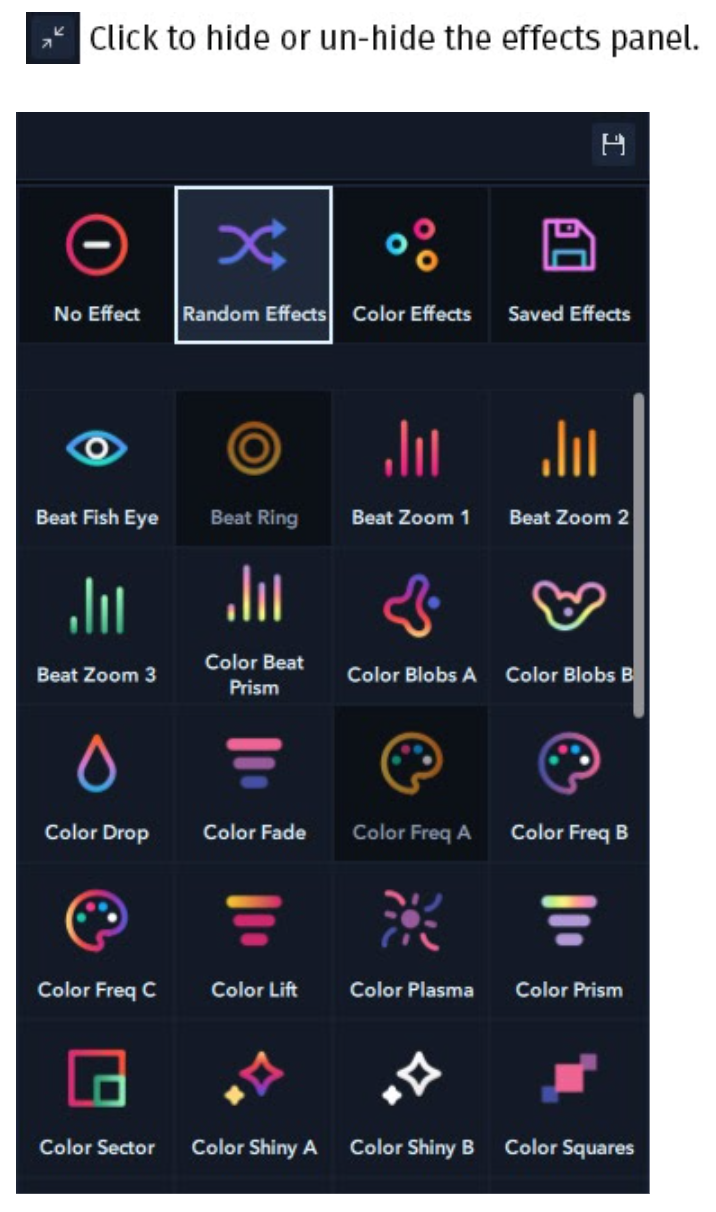Screen dimensions: 716x1212
Task: Pick the Color Shiny B effect
Action: (411, 1098)
